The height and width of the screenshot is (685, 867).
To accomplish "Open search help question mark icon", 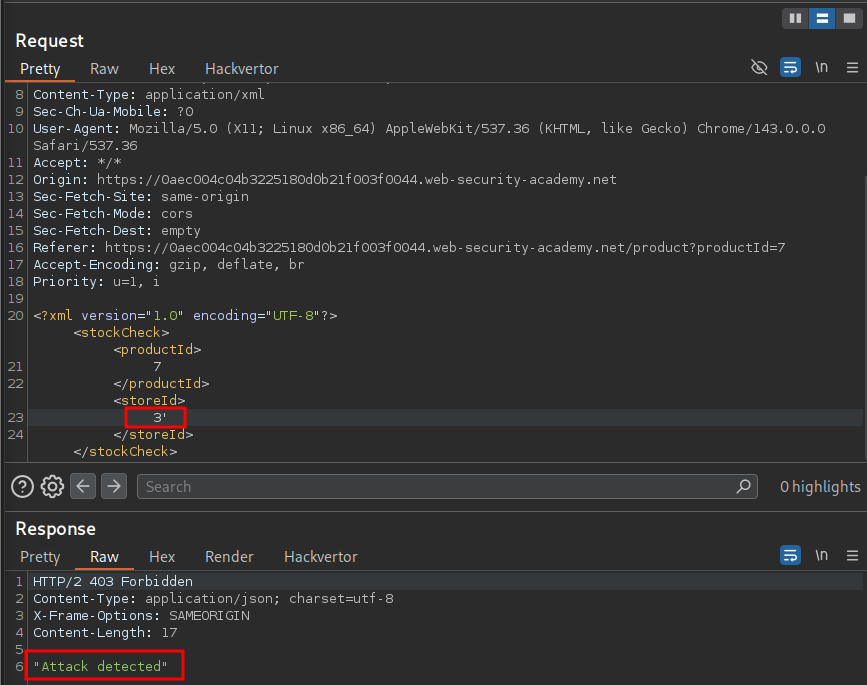I will pyautogui.click(x=22, y=486).
